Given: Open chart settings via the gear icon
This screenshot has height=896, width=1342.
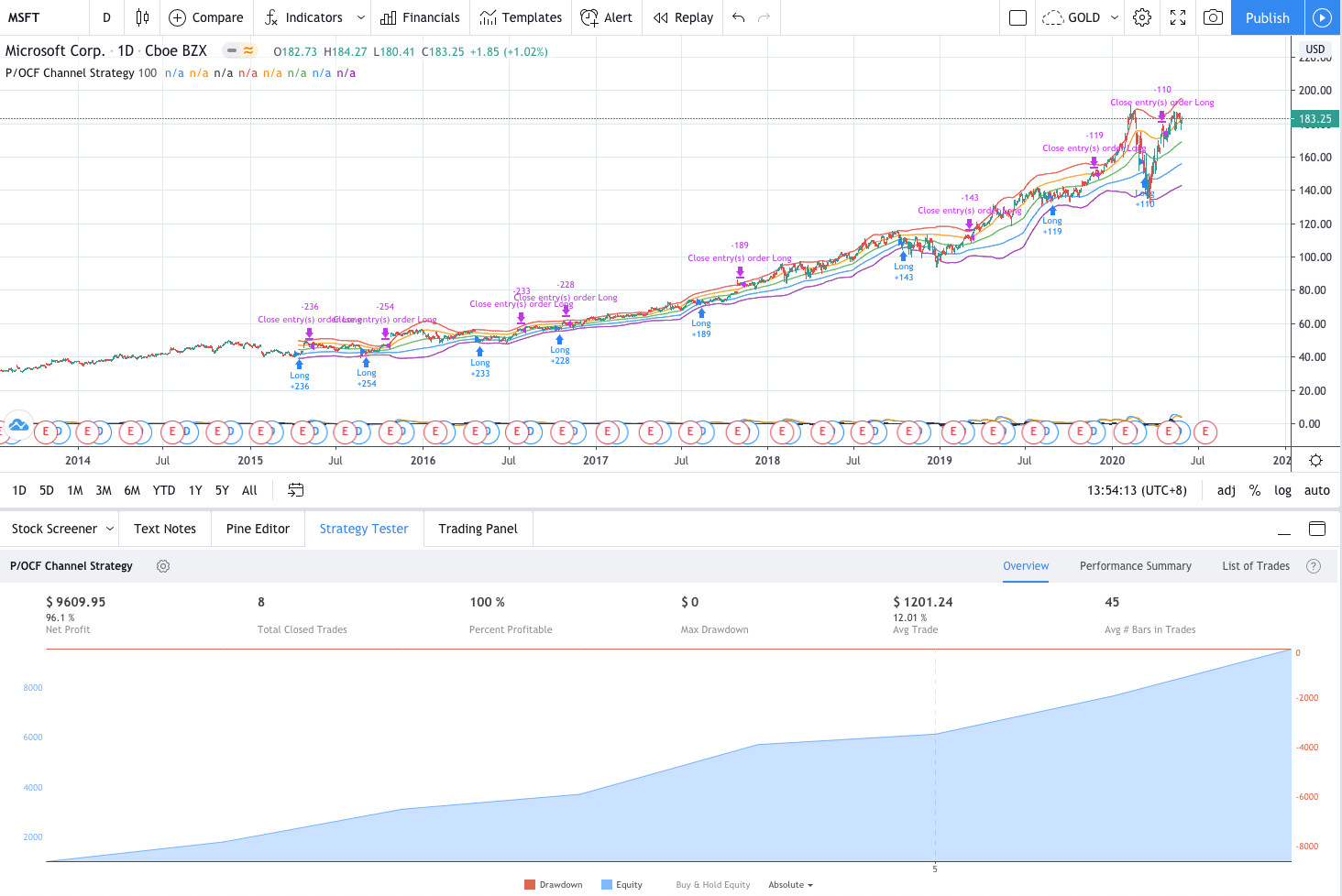Looking at the screenshot, I should (x=1142, y=17).
